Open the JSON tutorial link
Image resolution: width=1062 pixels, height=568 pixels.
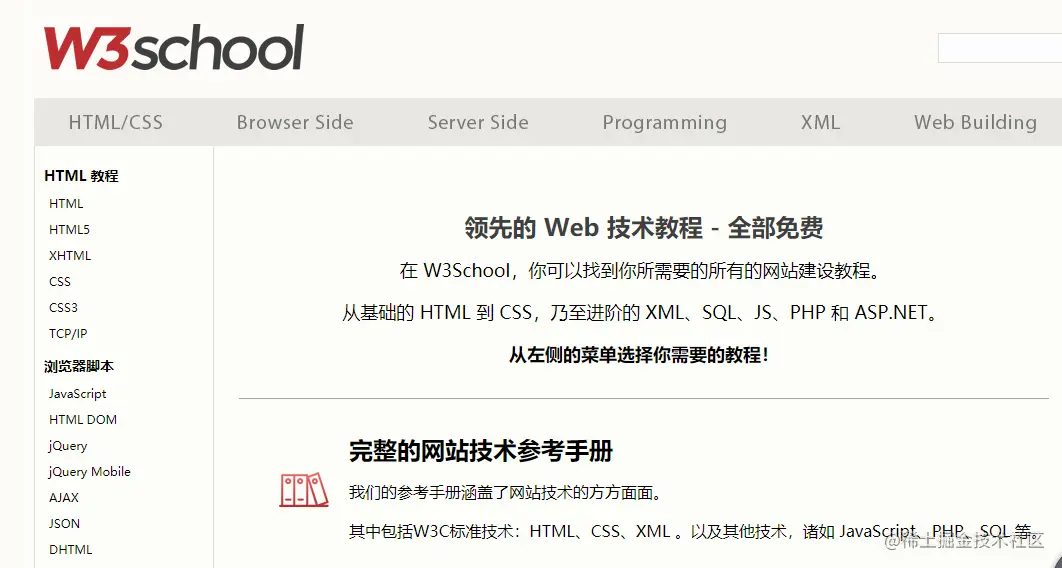pos(64,524)
